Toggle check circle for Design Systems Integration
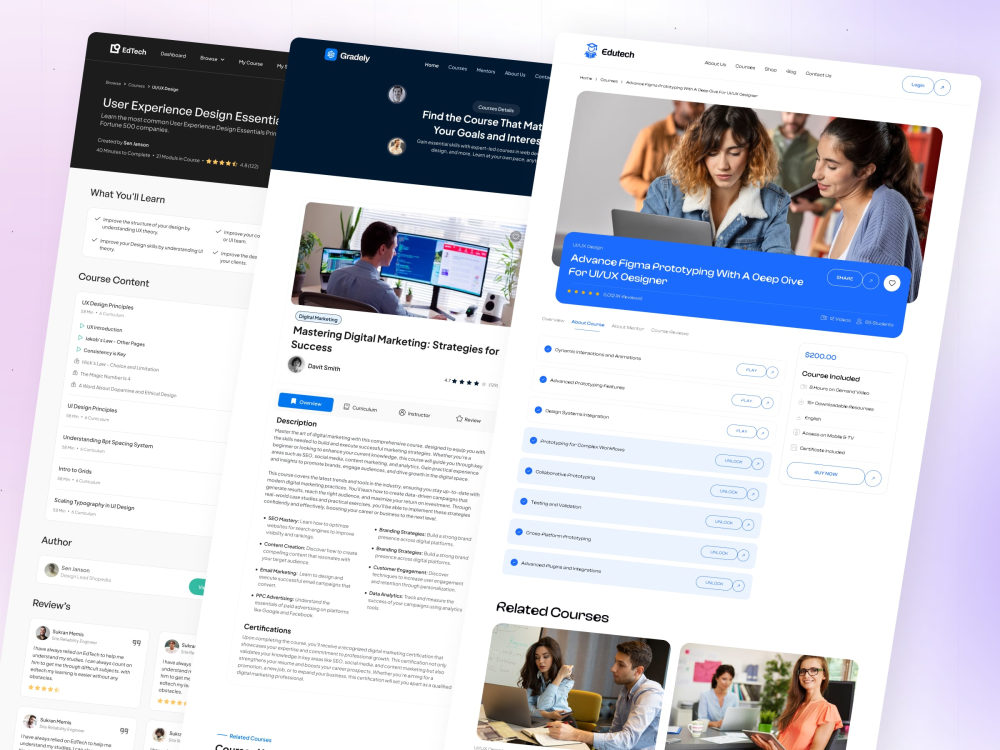The image size is (1000, 750). (538, 410)
